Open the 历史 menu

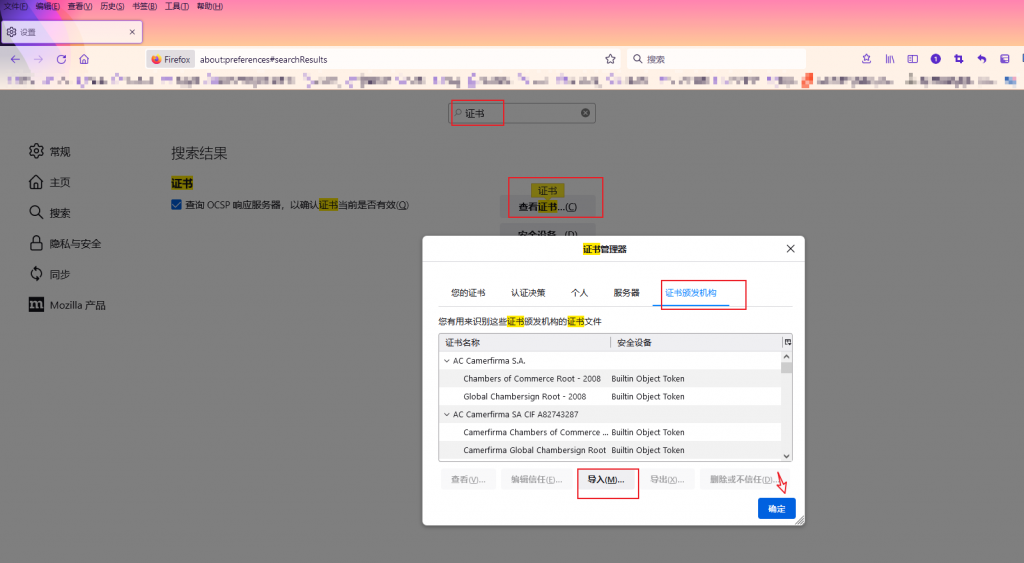[x=112, y=7]
